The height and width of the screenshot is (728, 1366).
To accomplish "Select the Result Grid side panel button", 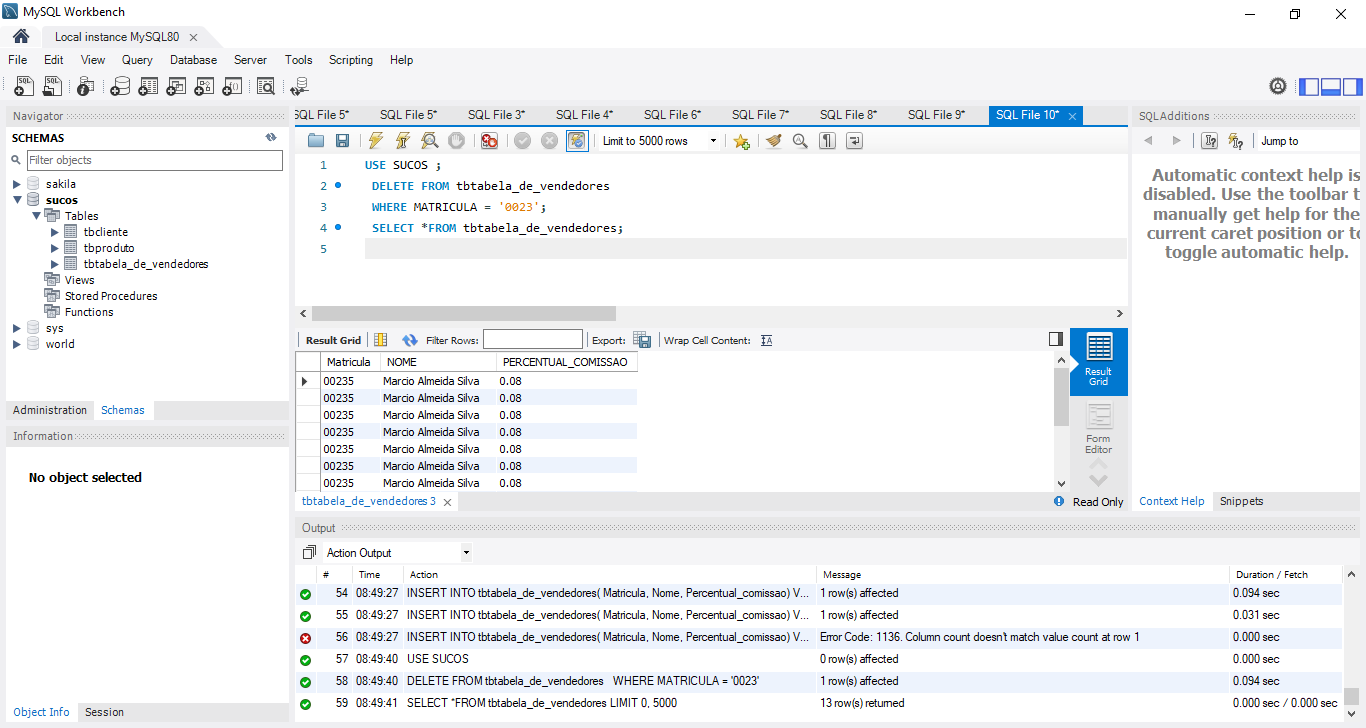I will pyautogui.click(x=1098, y=361).
